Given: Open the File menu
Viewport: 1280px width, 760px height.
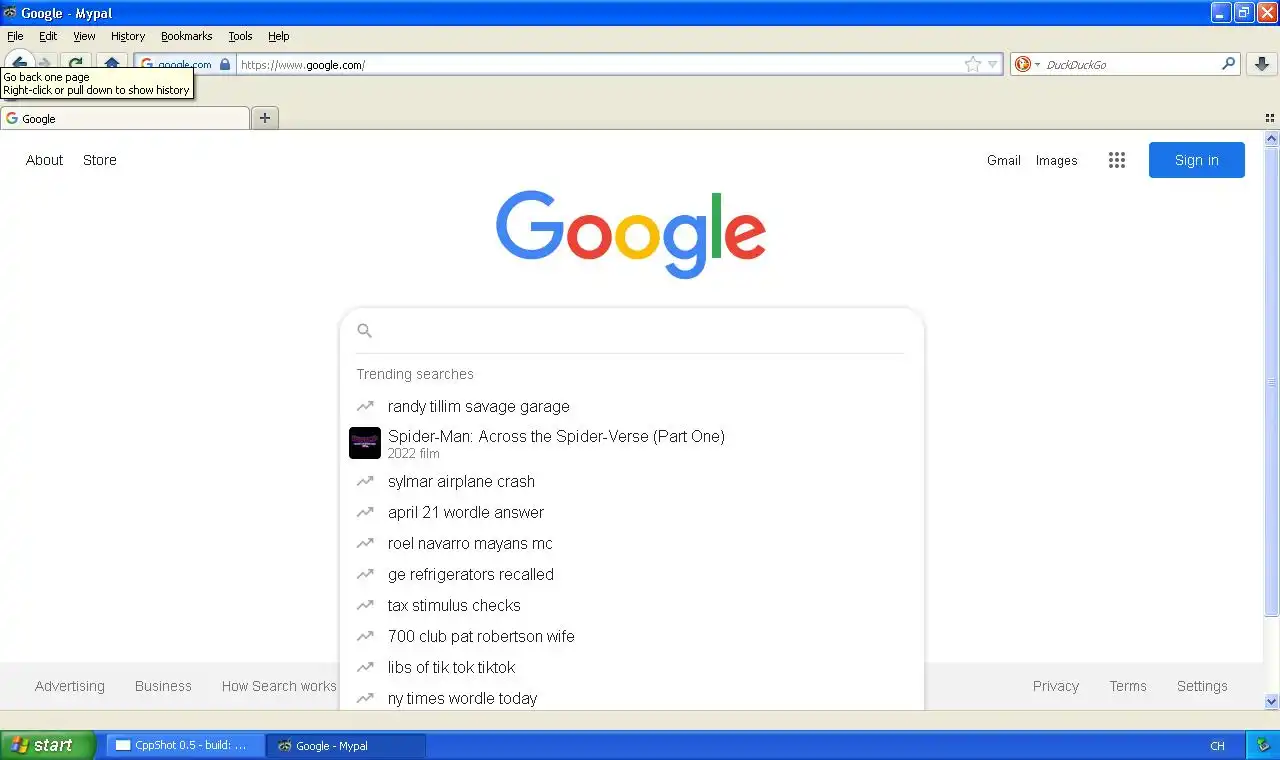Looking at the screenshot, I should click(15, 36).
